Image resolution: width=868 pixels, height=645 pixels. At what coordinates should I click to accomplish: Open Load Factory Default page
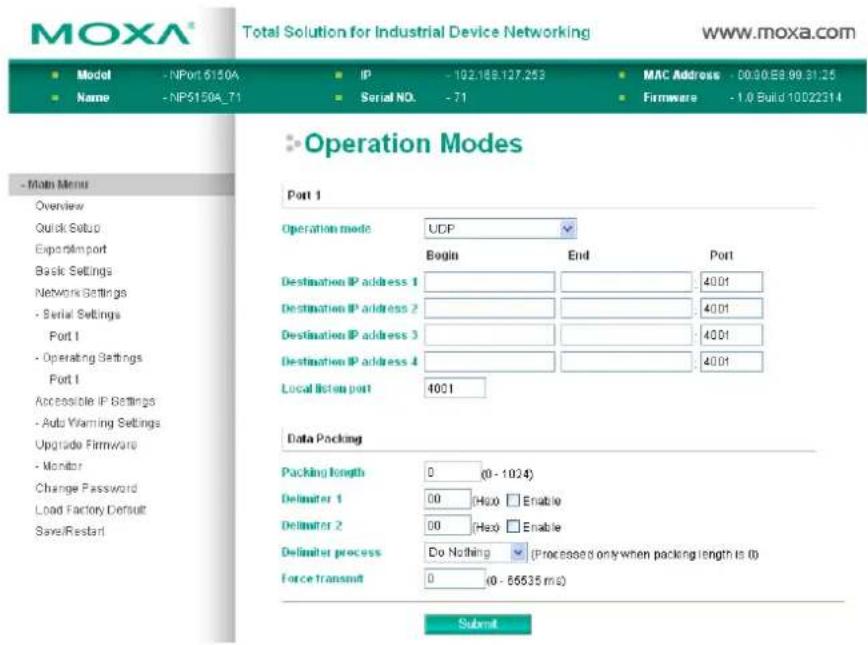click(x=90, y=509)
